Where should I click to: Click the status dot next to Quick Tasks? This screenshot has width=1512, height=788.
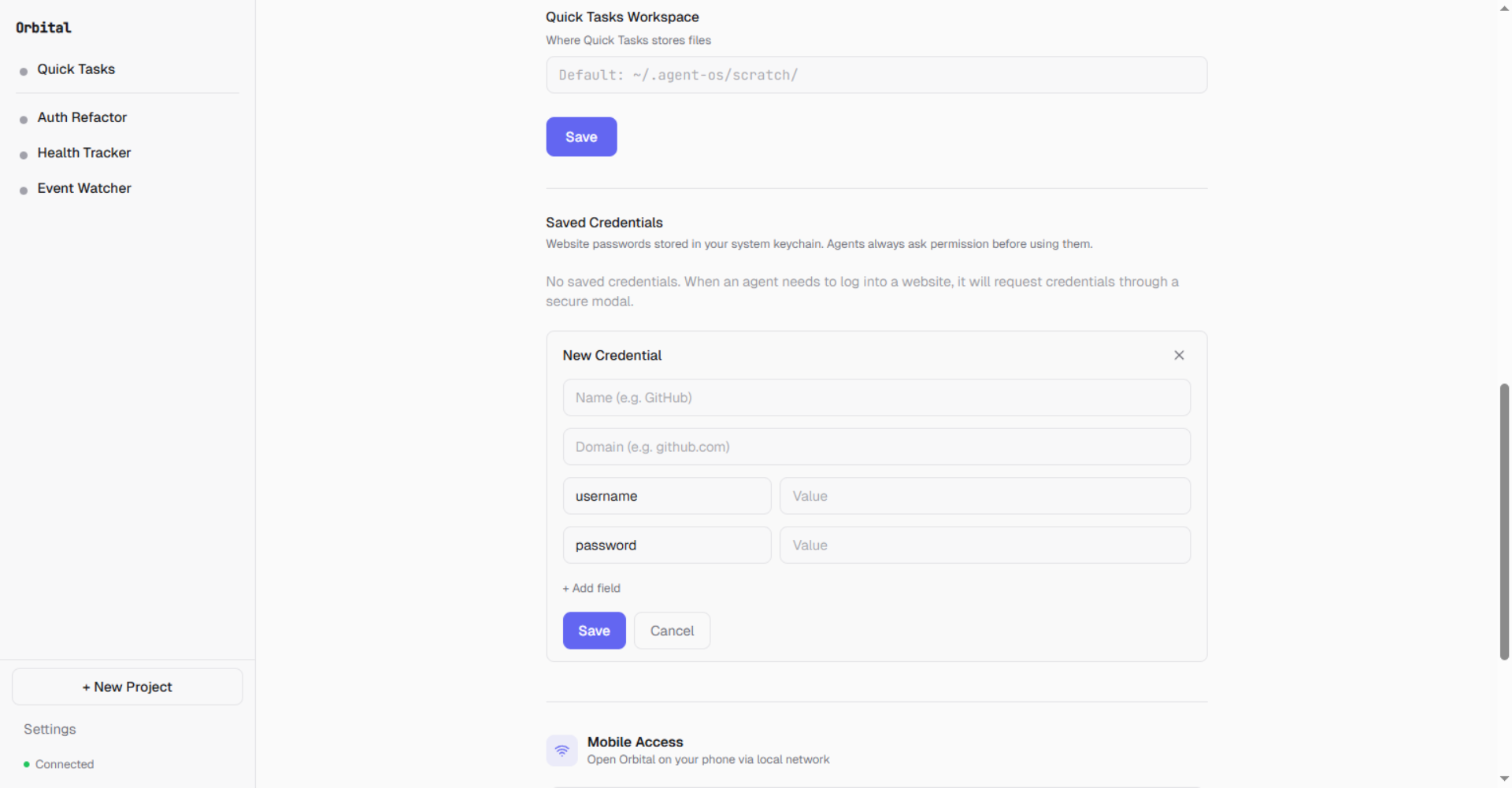22,70
